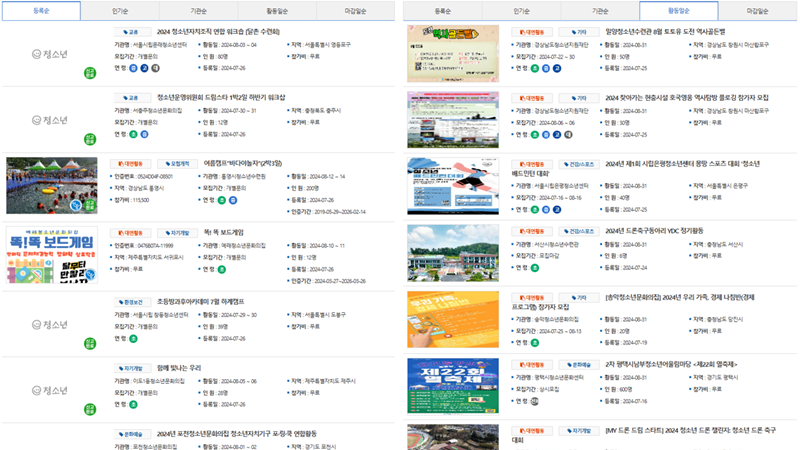Image resolution: width=800 pixels, height=450 pixels.
Task: Select the 인기순 tab in the left list
Action: 120,11
